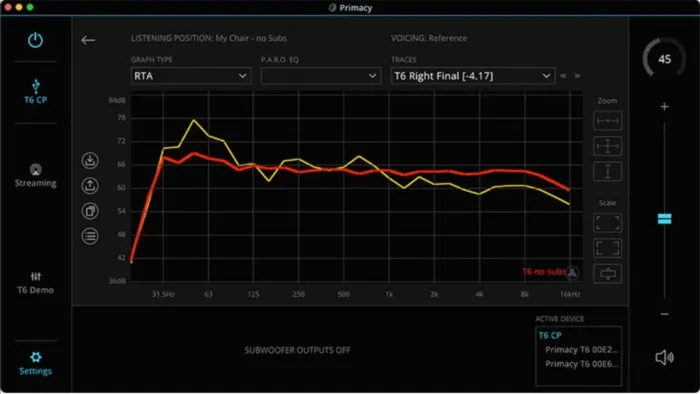This screenshot has width=700, height=394.
Task: Open the TRACES dropdown T6 Right Final
Action: point(473,76)
